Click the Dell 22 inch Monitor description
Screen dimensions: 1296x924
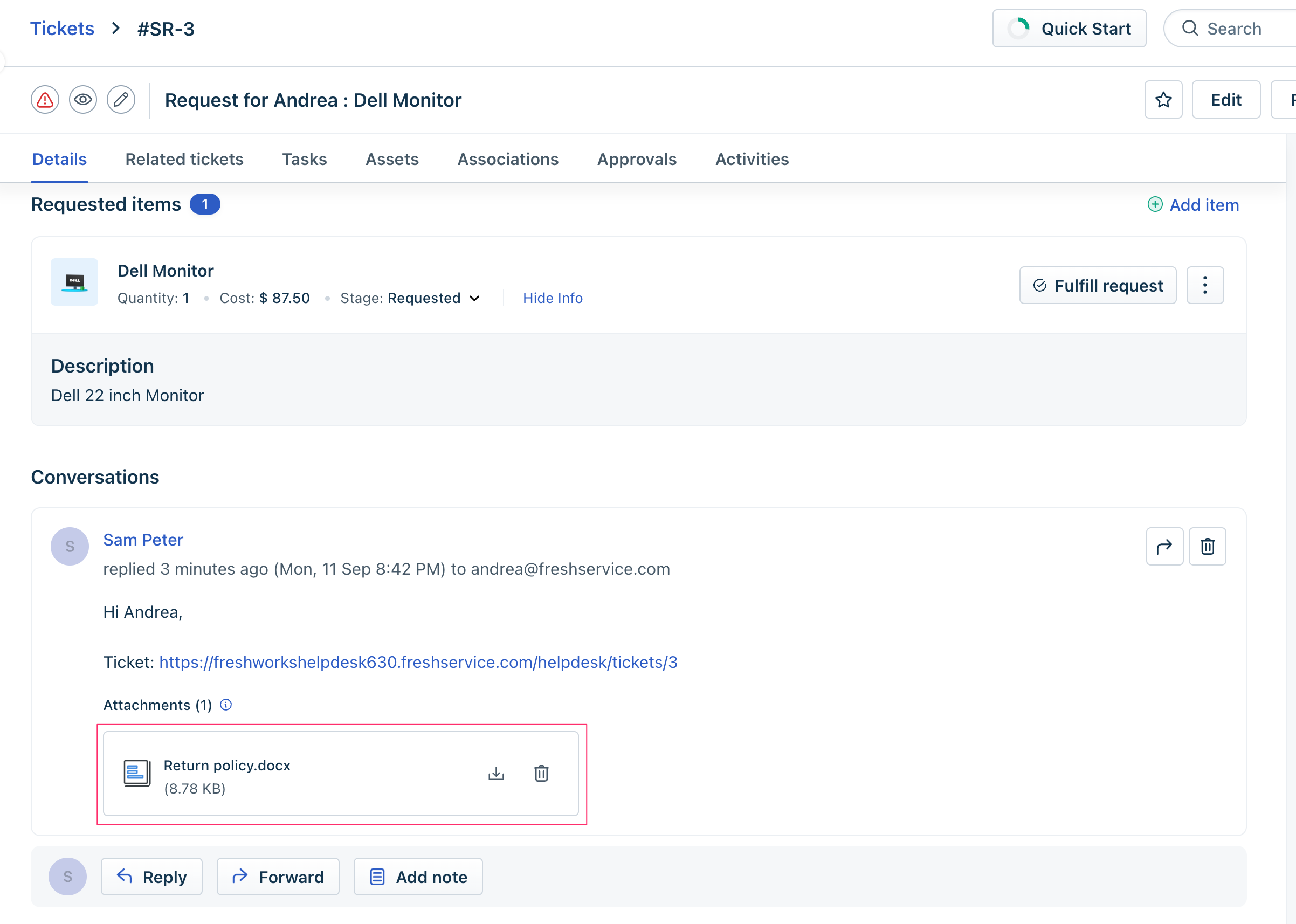127,396
